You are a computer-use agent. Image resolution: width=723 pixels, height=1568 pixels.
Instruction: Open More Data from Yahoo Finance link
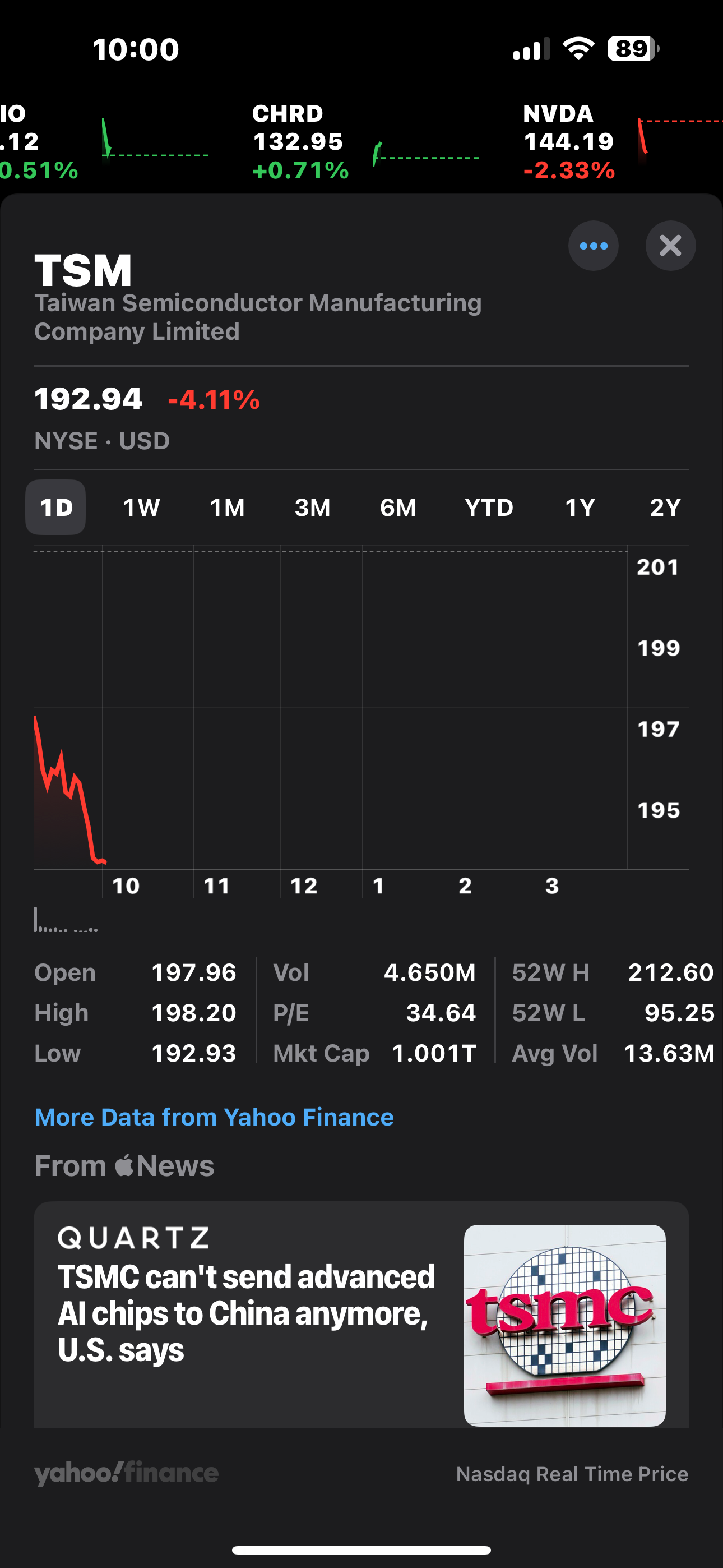pyautogui.click(x=214, y=1118)
